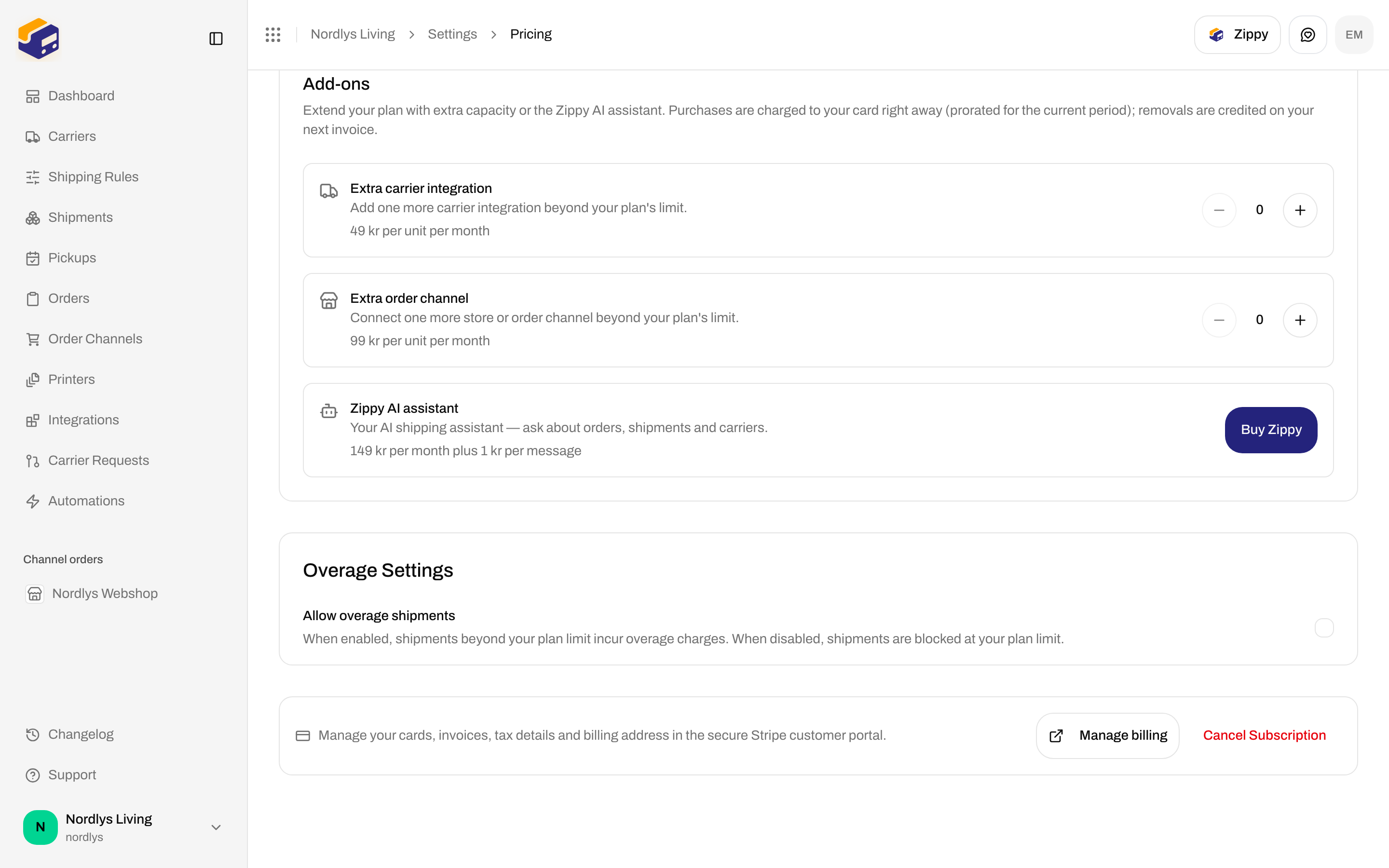Click the robot icon on Zippy AI assistant
1389x868 pixels.
coord(329,410)
